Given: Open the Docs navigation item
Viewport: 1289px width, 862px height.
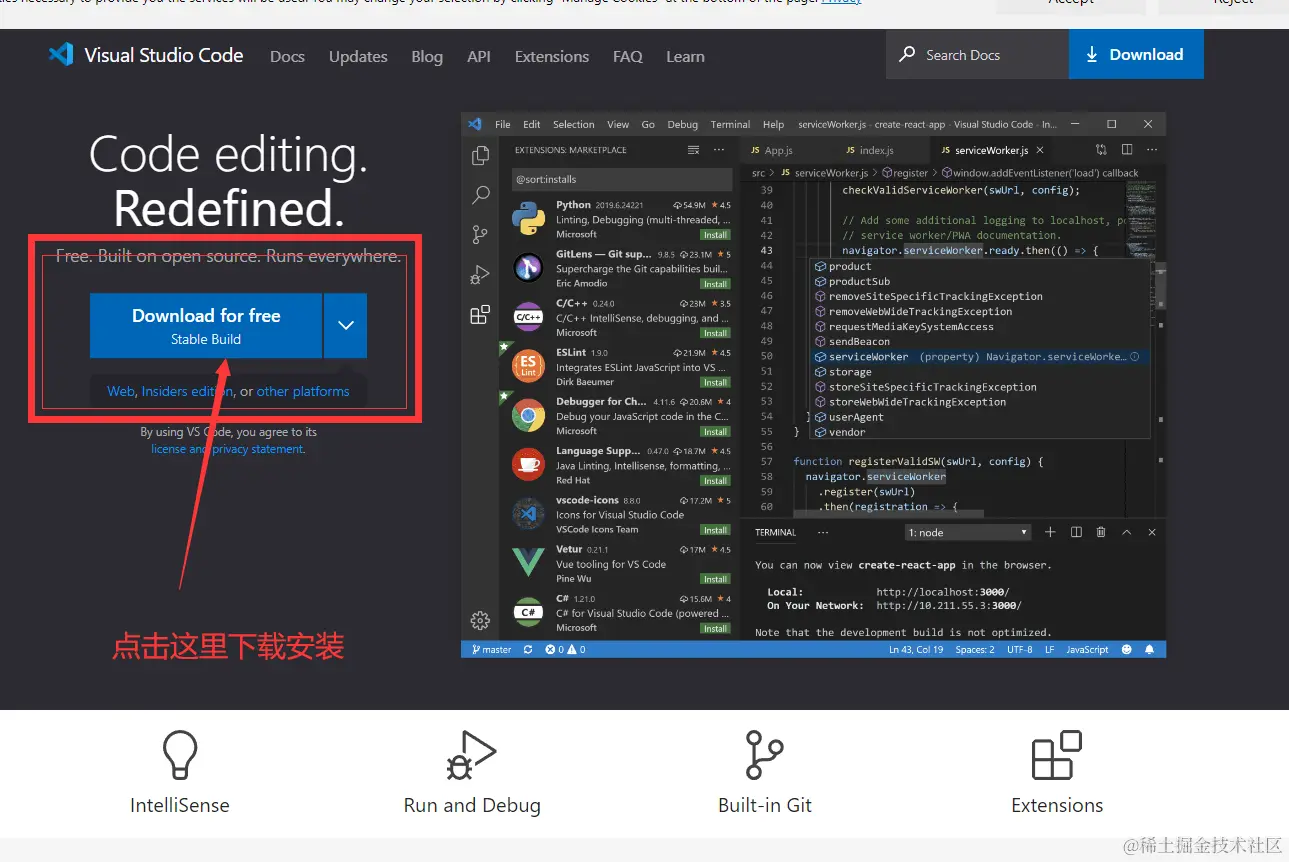Looking at the screenshot, I should point(287,57).
